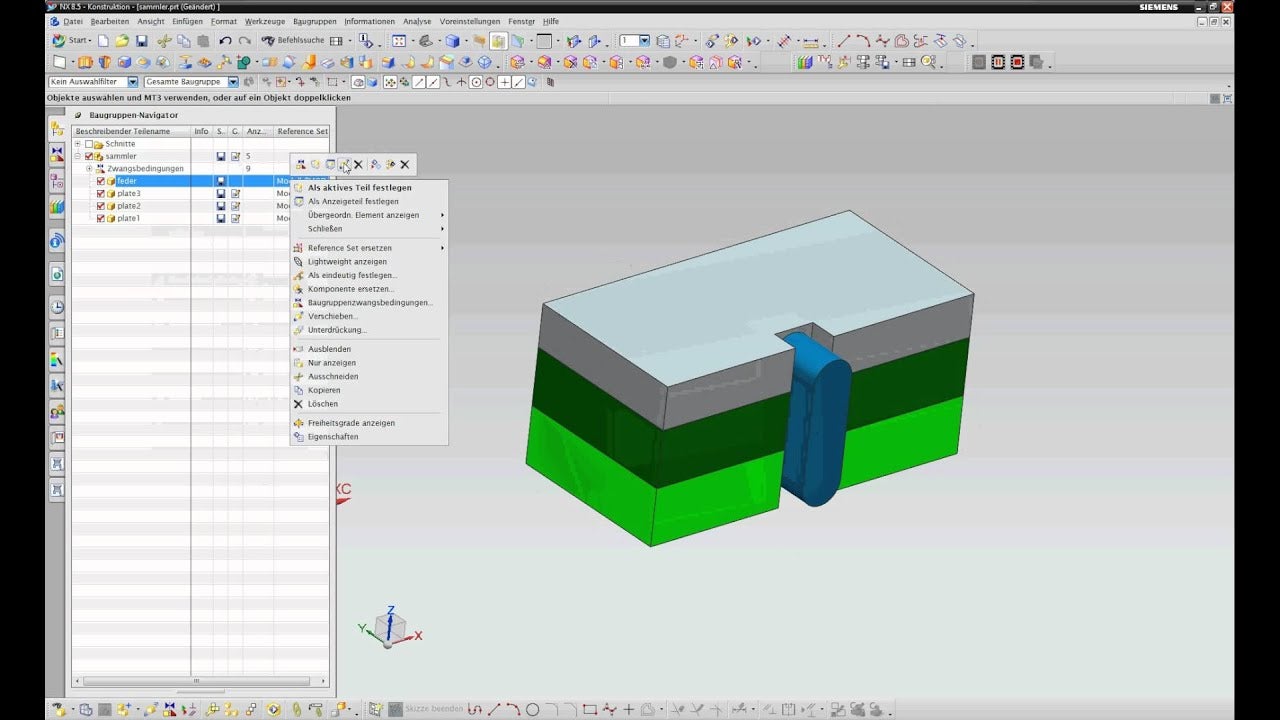Select Komponente ersetzen menu entry

pyautogui.click(x=369, y=289)
